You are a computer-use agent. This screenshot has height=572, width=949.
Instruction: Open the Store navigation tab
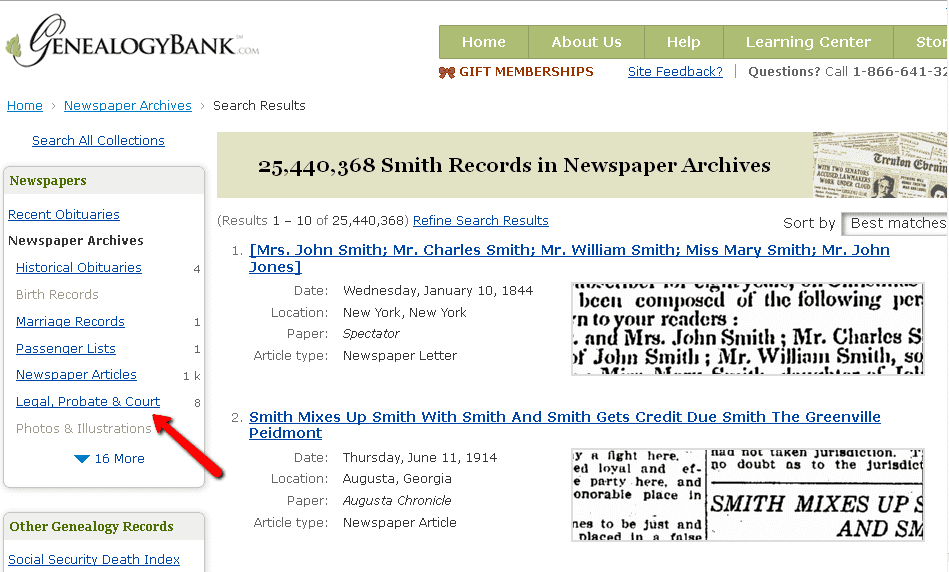pyautogui.click(x=921, y=42)
